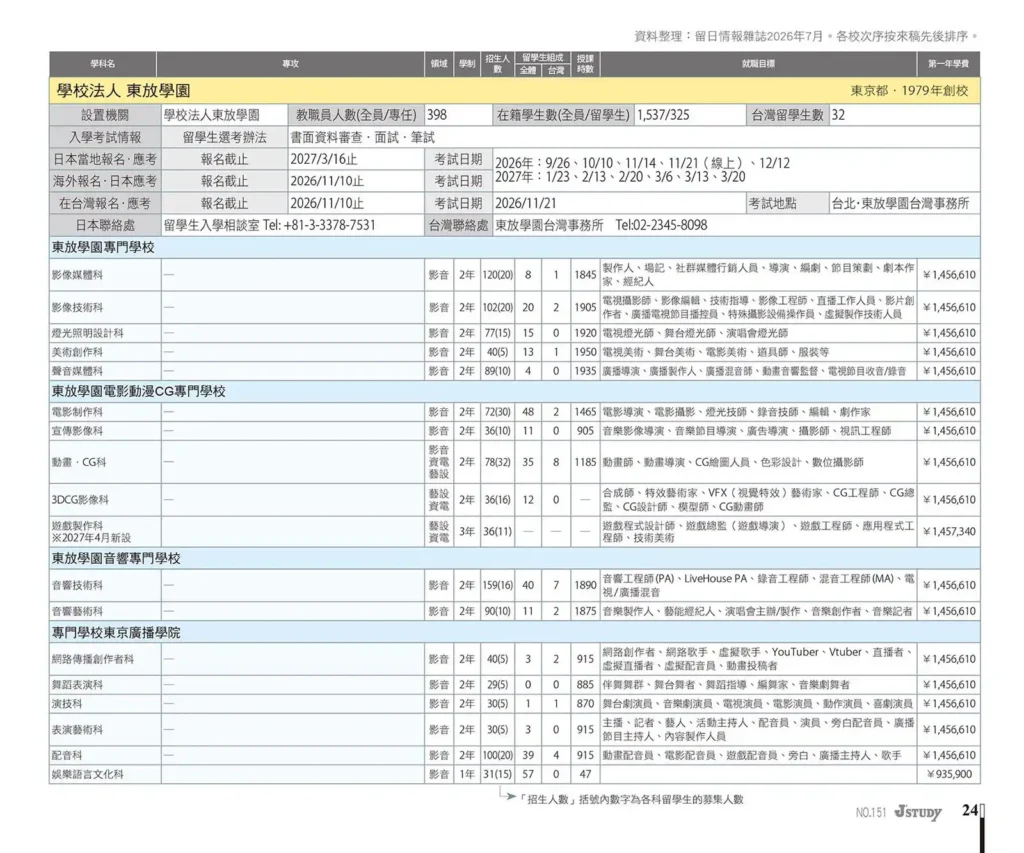This screenshot has width=1024, height=853.
Task: Click the 台灣留學生數 label
Action: pos(788,116)
